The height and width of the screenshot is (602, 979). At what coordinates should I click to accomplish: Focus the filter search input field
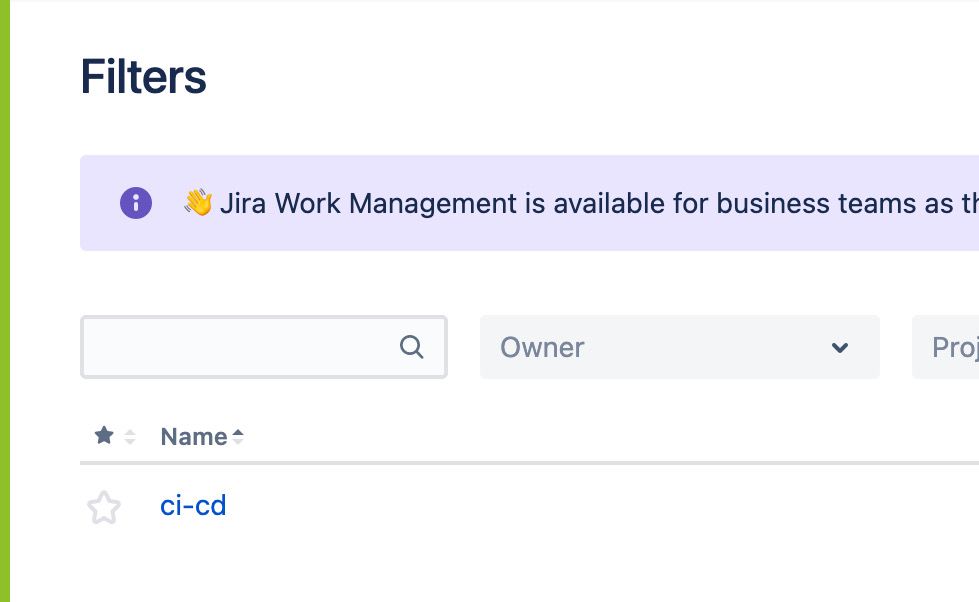tap(263, 347)
